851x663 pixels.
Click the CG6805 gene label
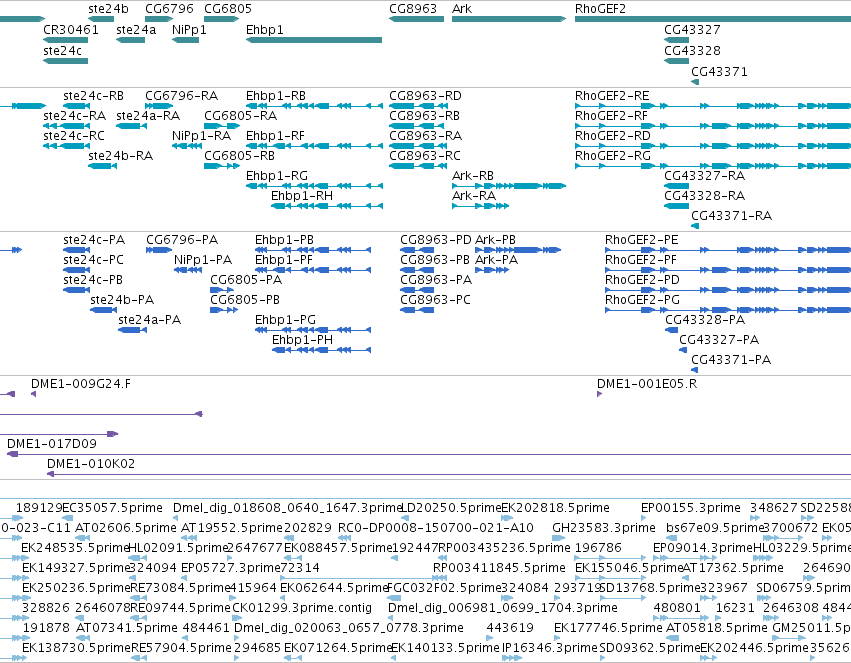point(228,9)
